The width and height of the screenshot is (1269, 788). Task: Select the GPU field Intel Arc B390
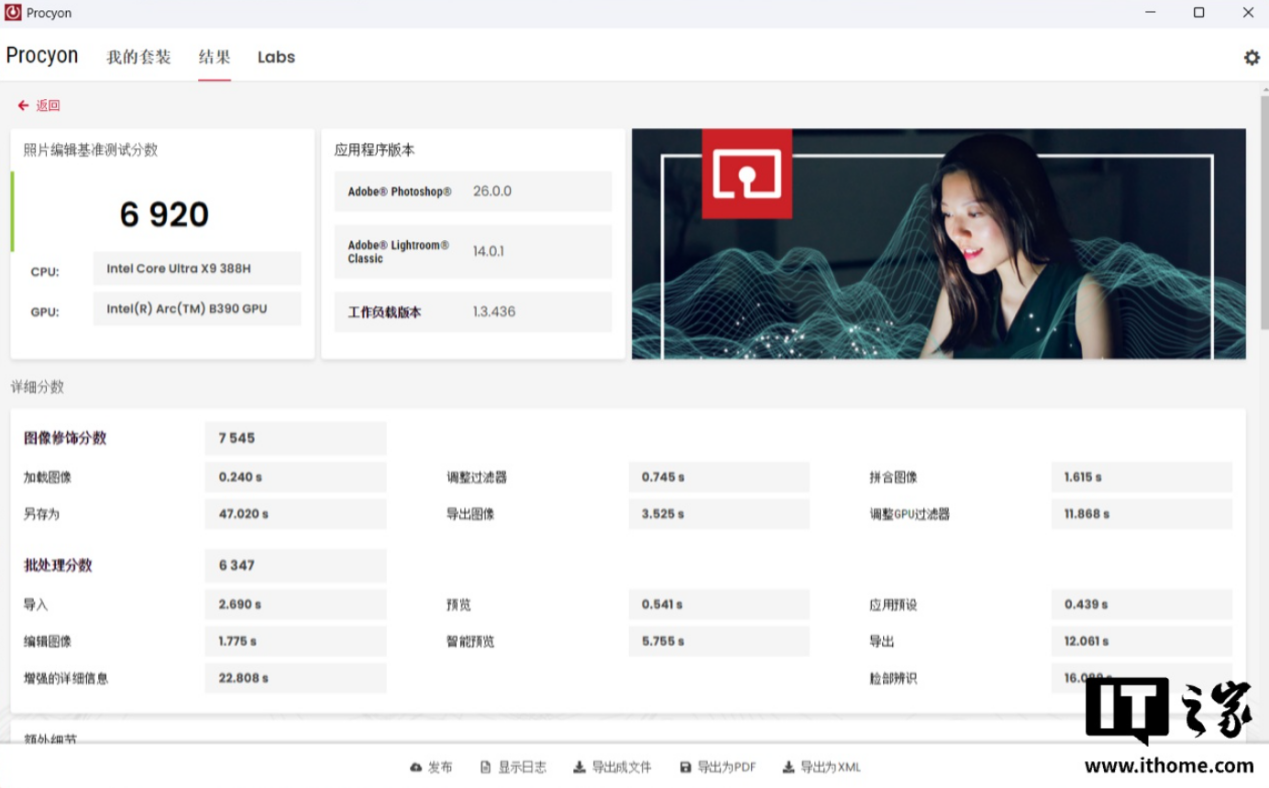[x=197, y=309]
